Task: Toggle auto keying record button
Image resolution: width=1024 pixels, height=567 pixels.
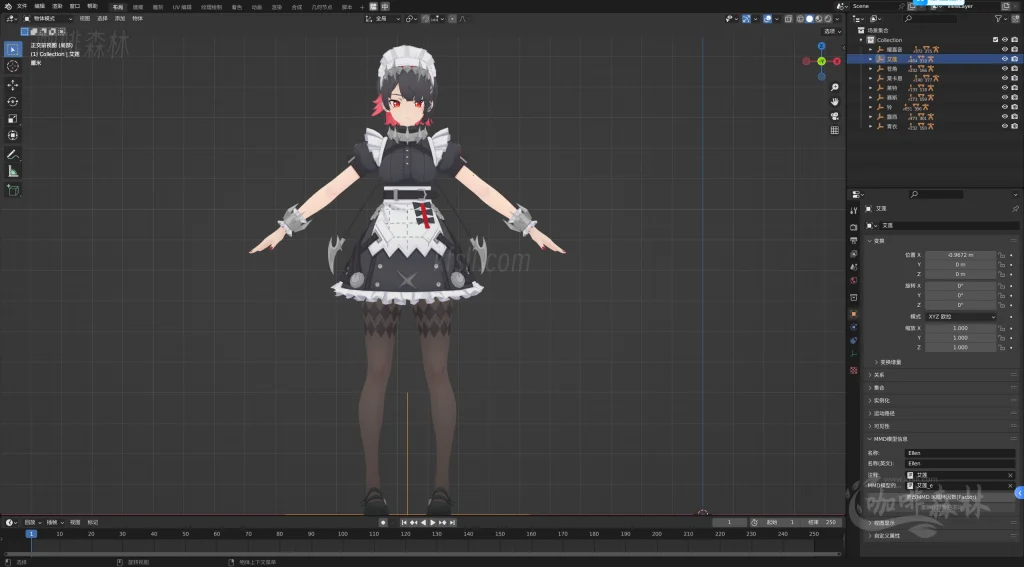Action: click(x=383, y=523)
